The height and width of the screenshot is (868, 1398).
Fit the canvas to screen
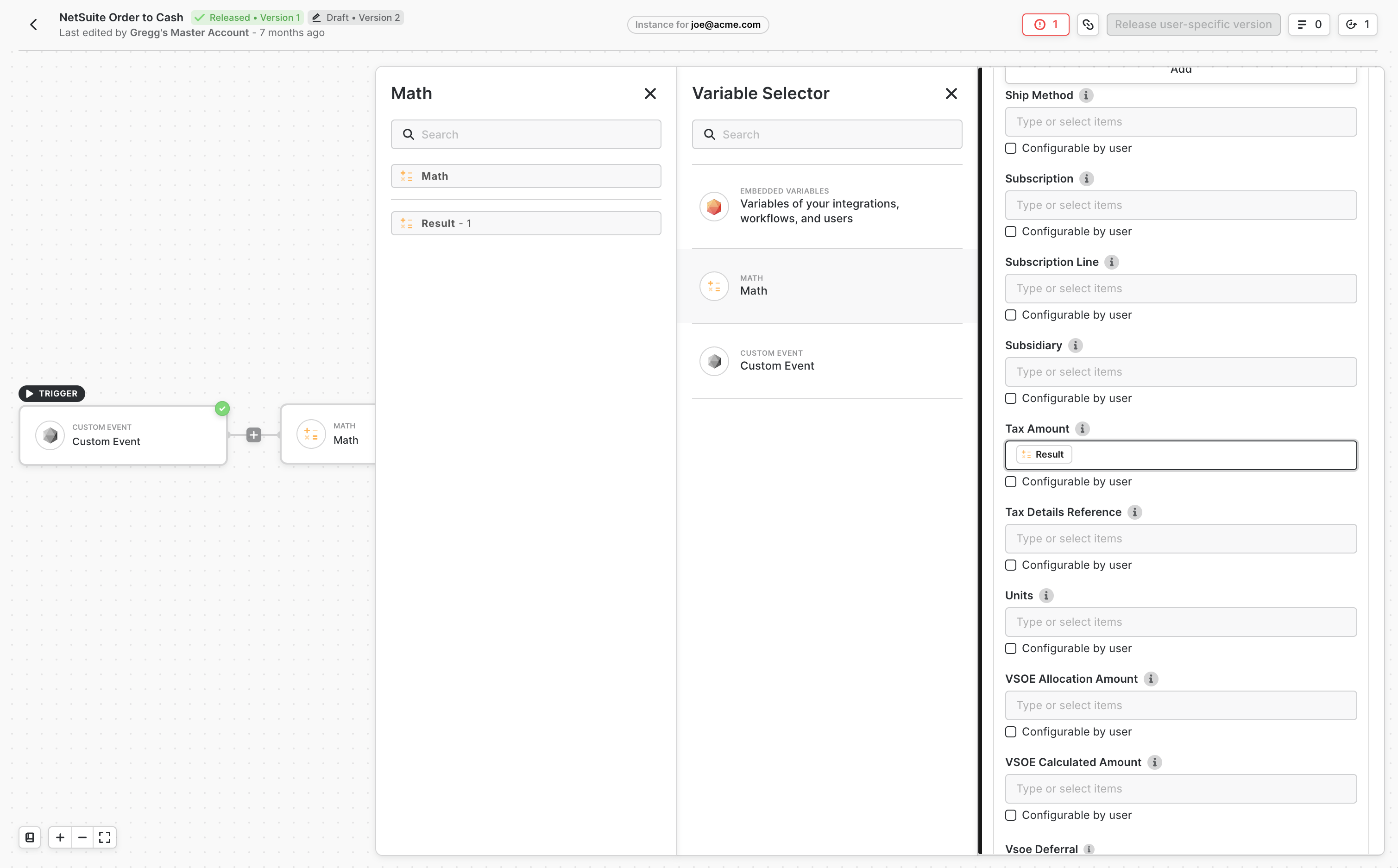105,837
